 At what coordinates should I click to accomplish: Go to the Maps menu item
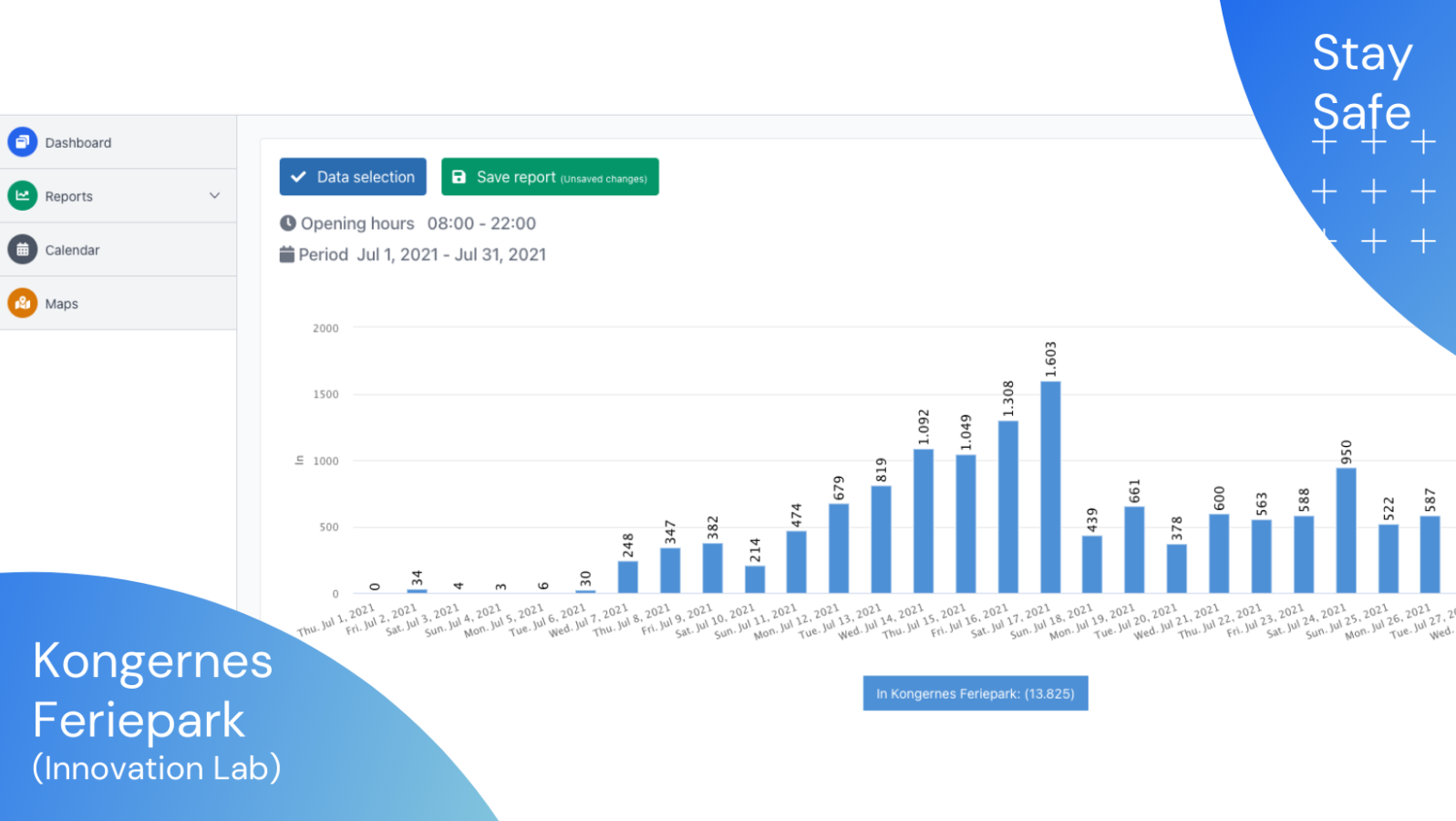(x=62, y=304)
